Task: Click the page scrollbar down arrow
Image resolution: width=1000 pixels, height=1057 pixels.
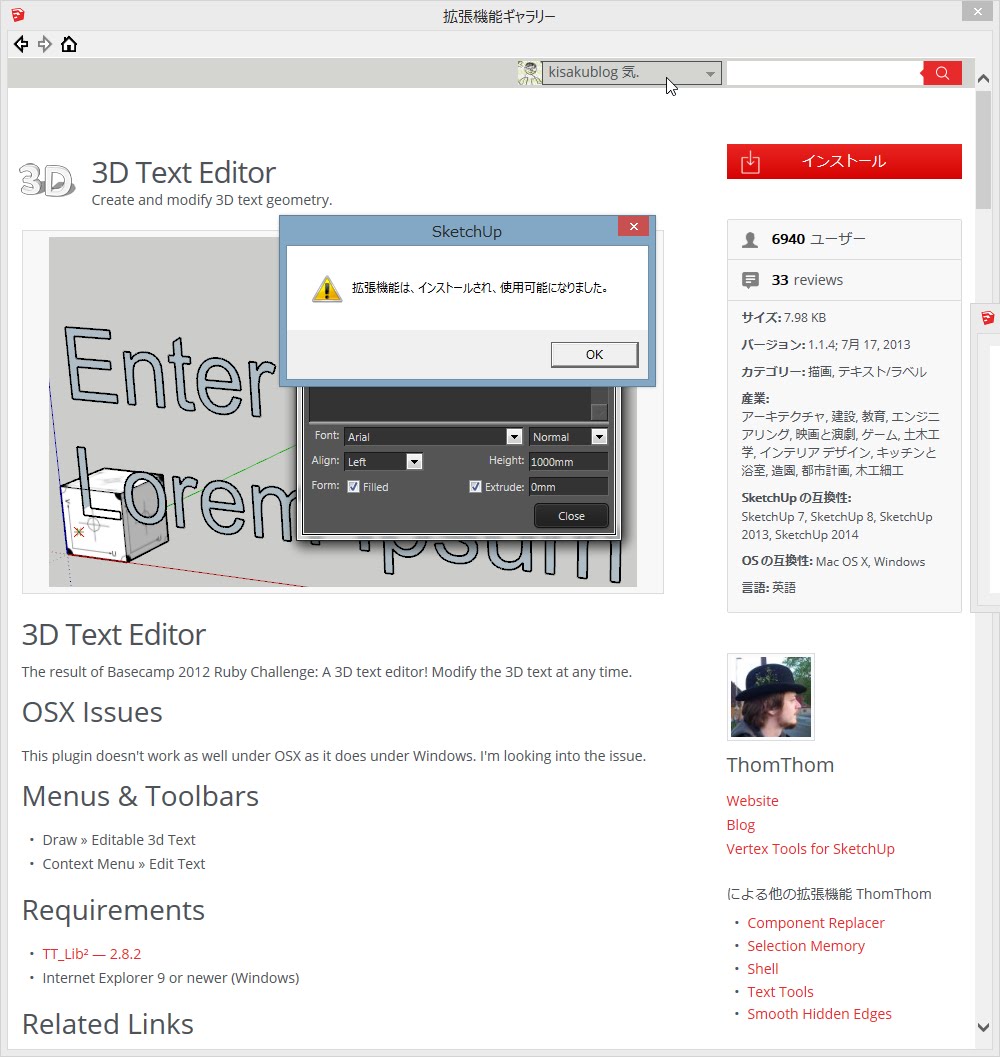Action: pos(983,1027)
